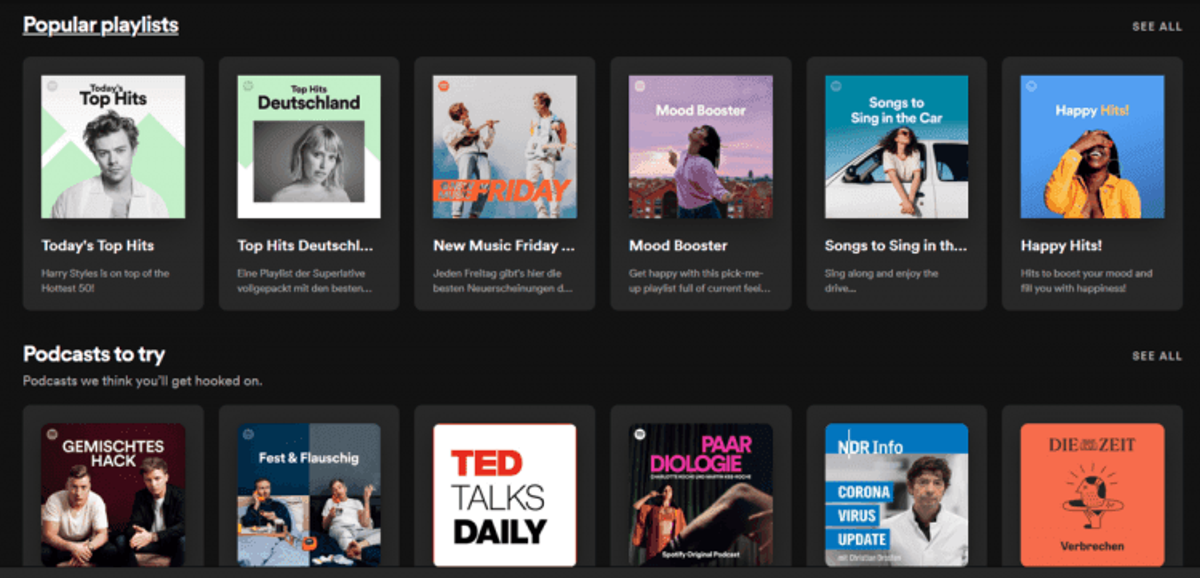Click the Mood Booster title text
This screenshot has height=578, width=1200.
pos(678,245)
